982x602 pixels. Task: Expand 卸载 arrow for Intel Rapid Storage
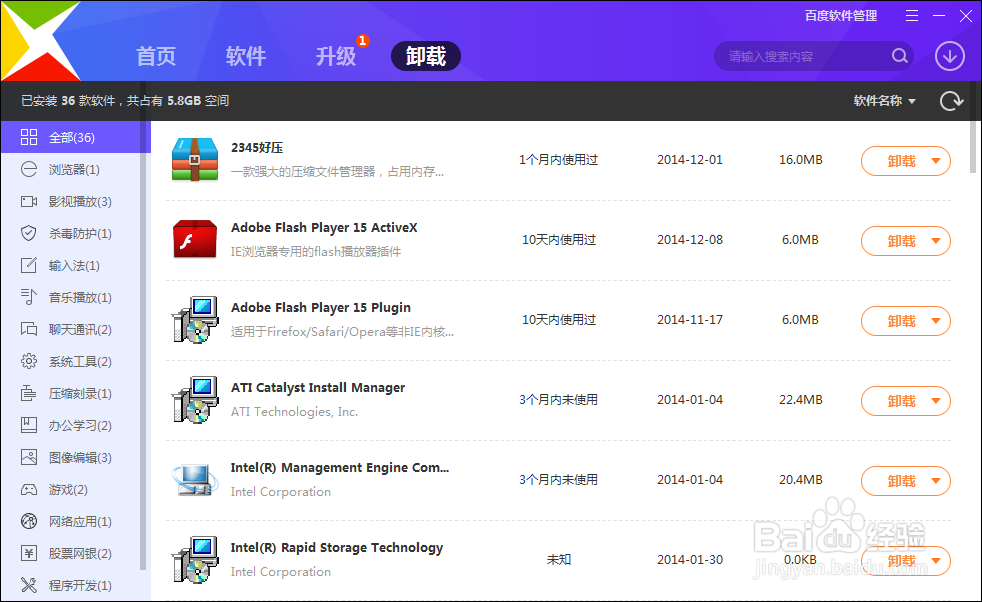936,561
